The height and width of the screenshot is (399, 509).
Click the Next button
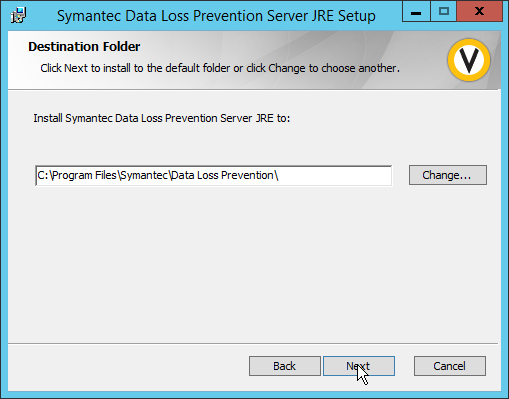point(359,366)
